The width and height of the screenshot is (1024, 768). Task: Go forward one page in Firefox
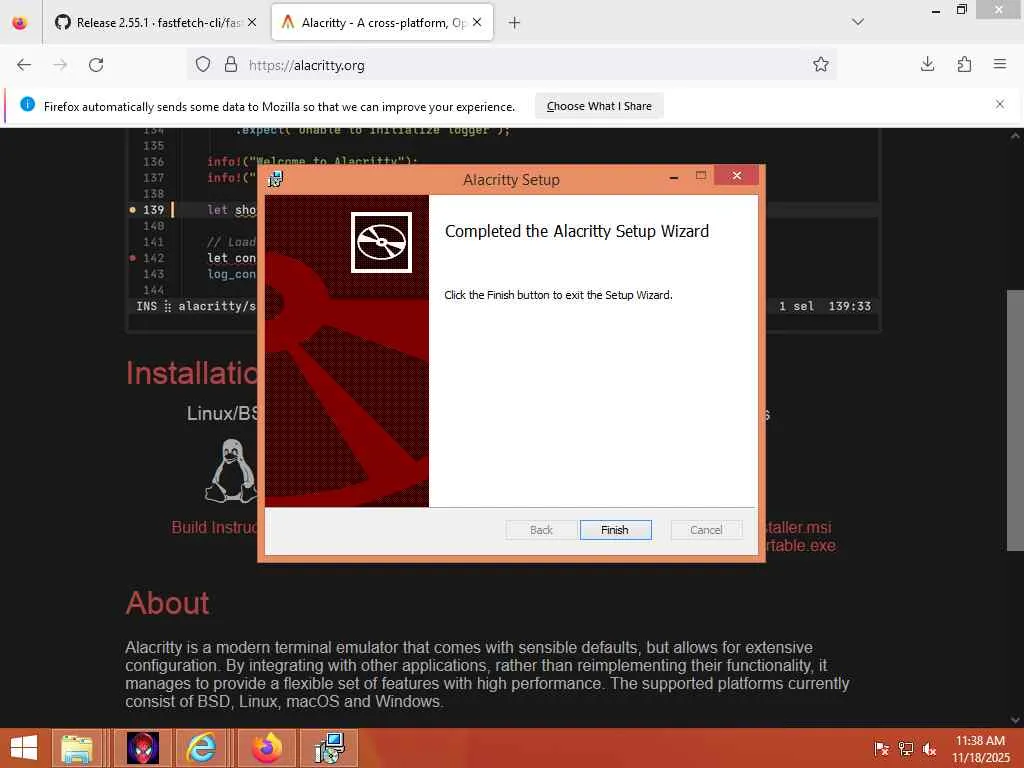click(60, 65)
